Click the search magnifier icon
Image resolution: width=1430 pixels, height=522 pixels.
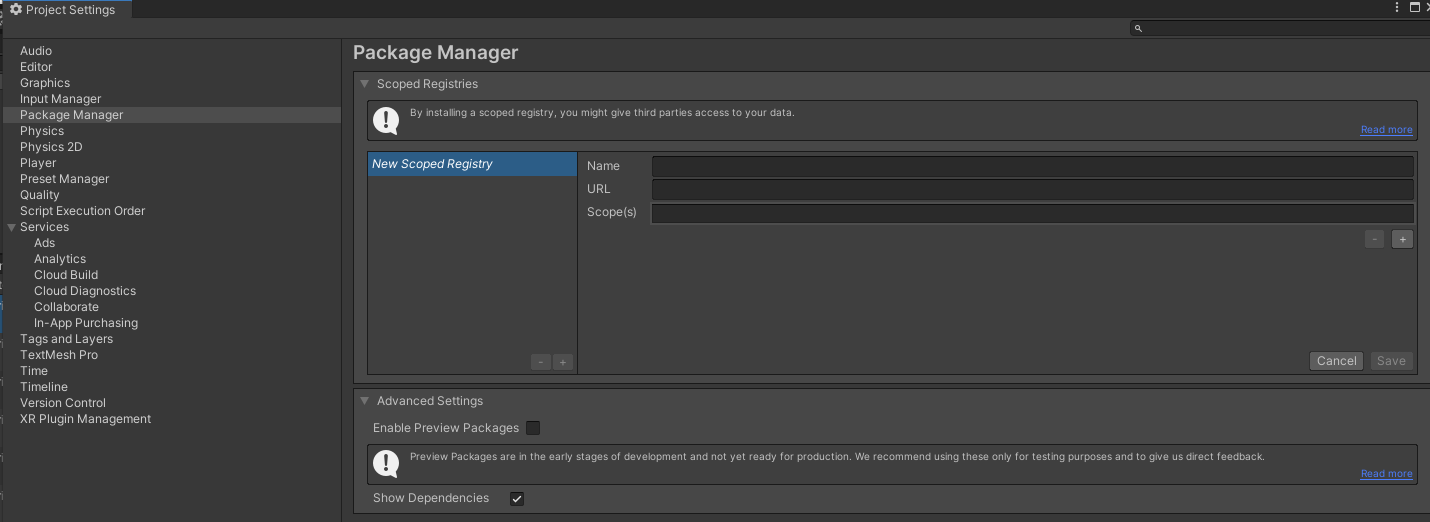pyautogui.click(x=1138, y=29)
